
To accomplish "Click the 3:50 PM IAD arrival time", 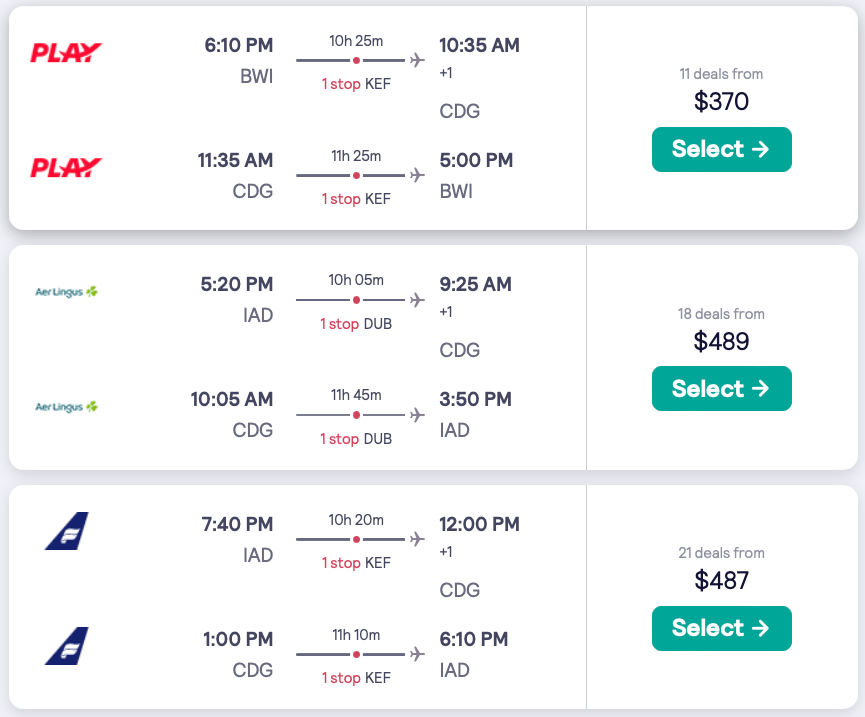I will (475, 399).
